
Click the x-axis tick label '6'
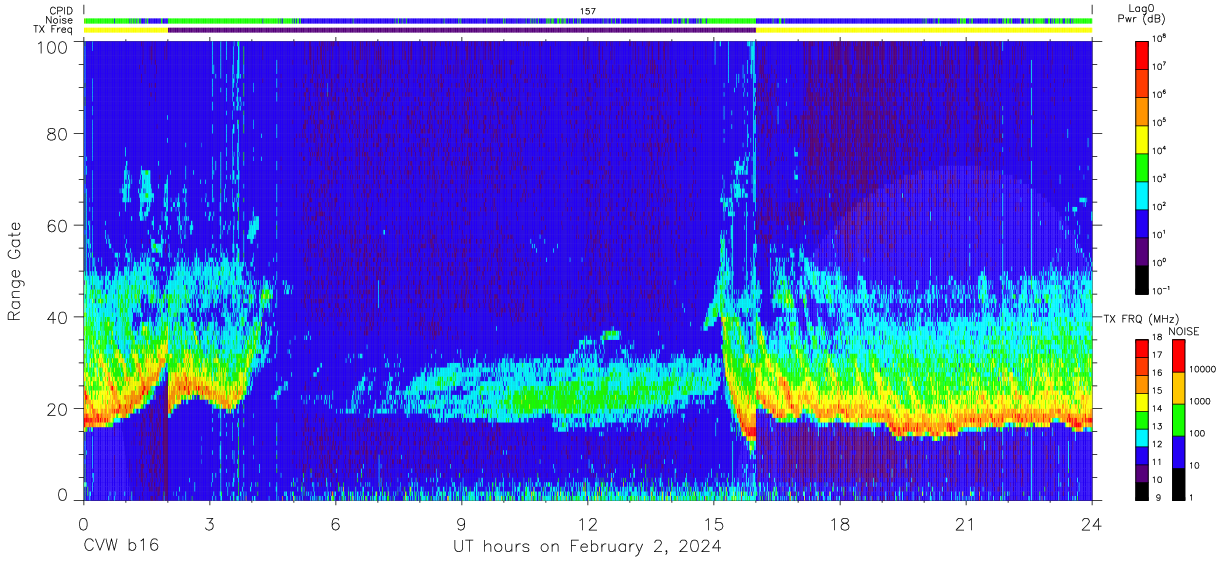(x=336, y=523)
